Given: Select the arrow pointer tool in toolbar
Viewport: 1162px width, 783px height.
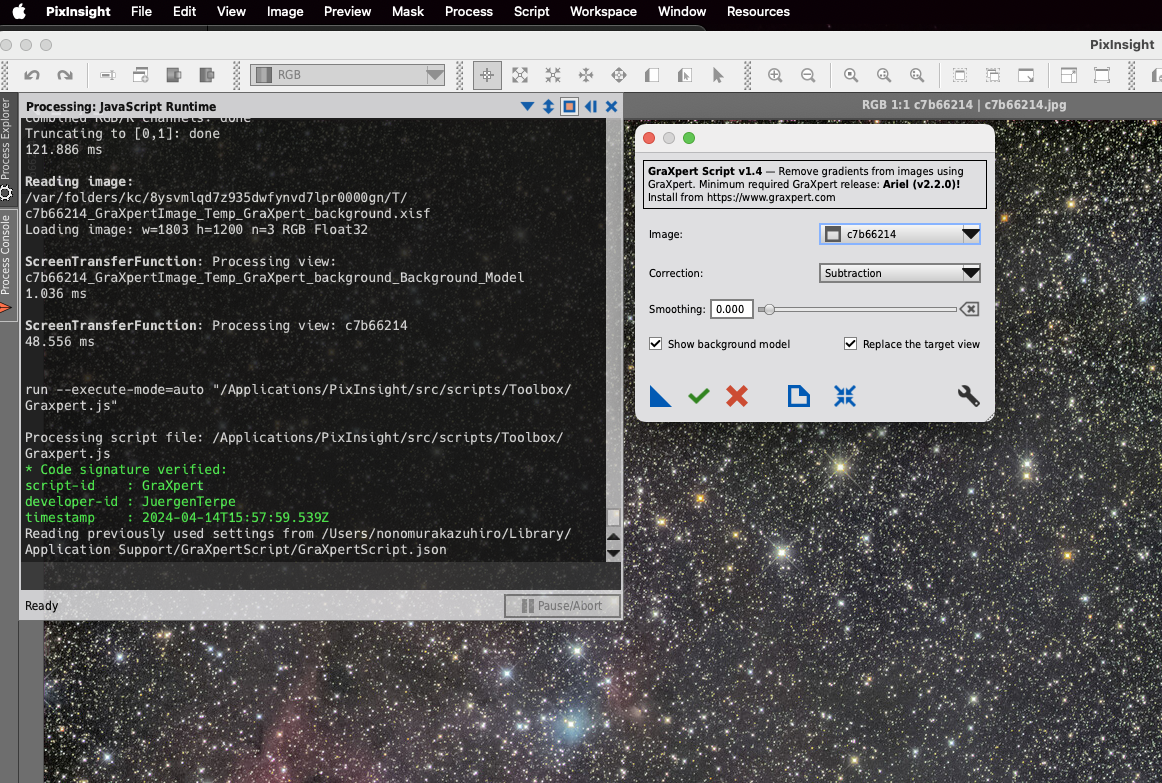Looking at the screenshot, I should tap(717, 75).
